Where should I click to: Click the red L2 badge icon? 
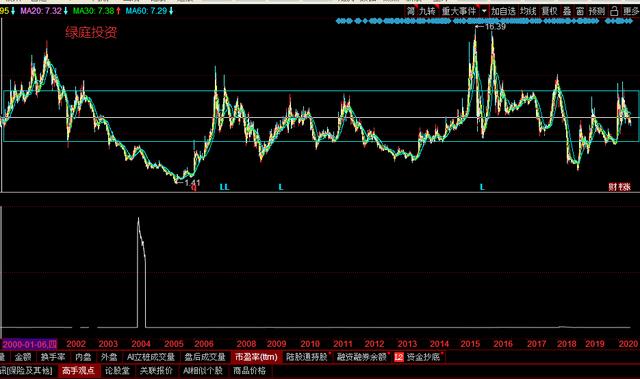[399, 357]
